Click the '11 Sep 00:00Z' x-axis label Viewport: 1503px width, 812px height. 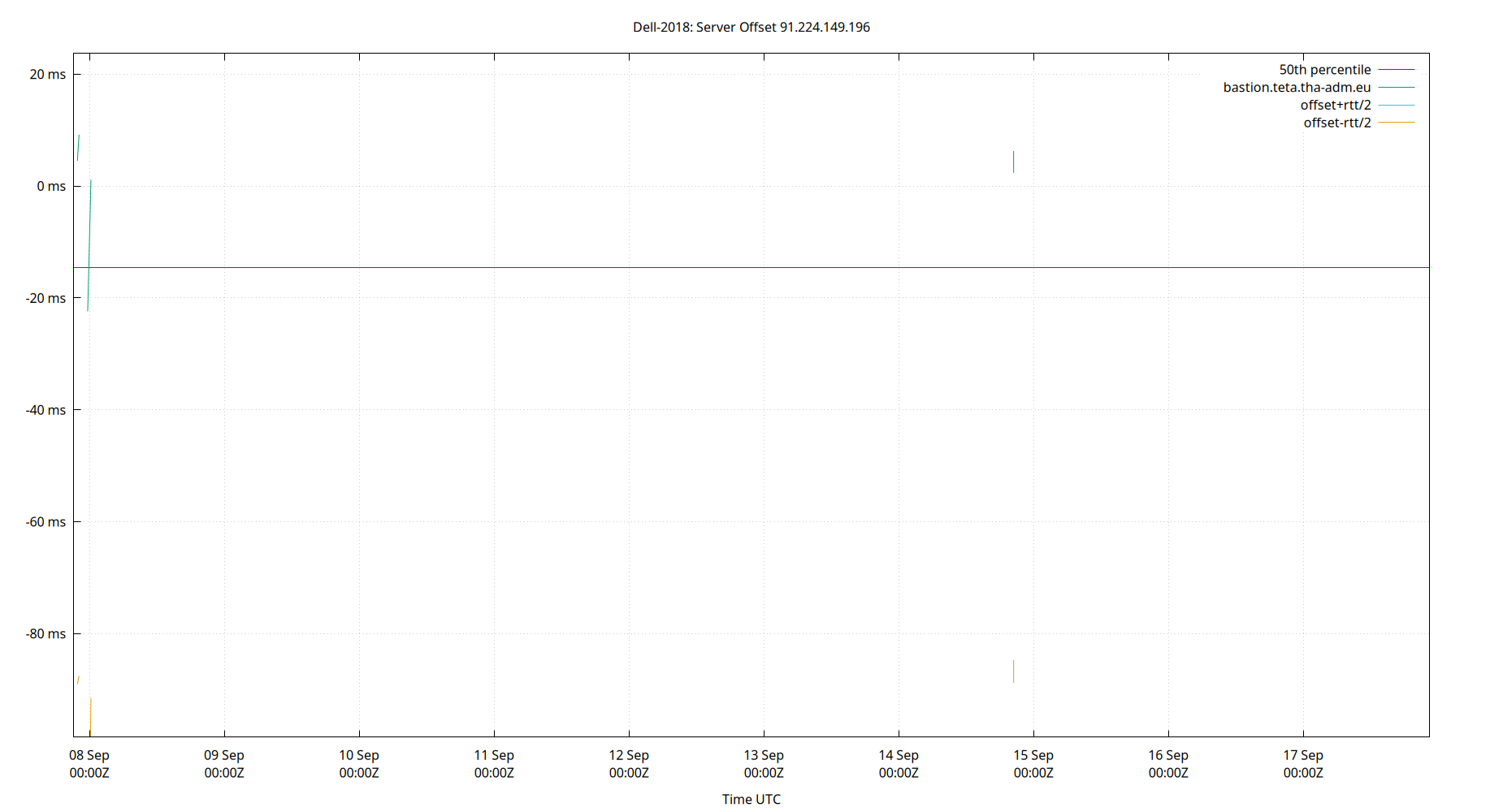494,764
